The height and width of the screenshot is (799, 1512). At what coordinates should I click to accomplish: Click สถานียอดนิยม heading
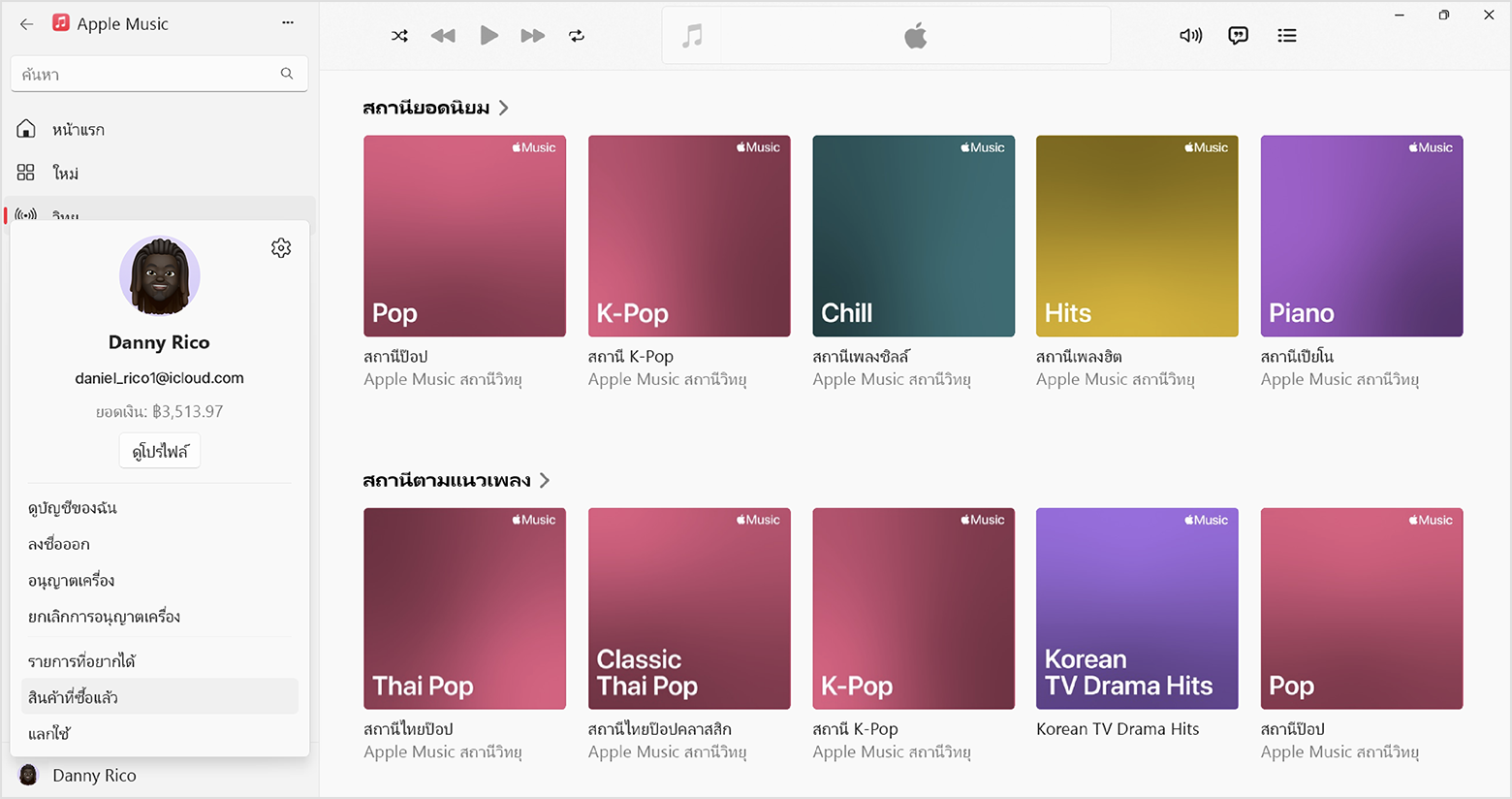426,109
